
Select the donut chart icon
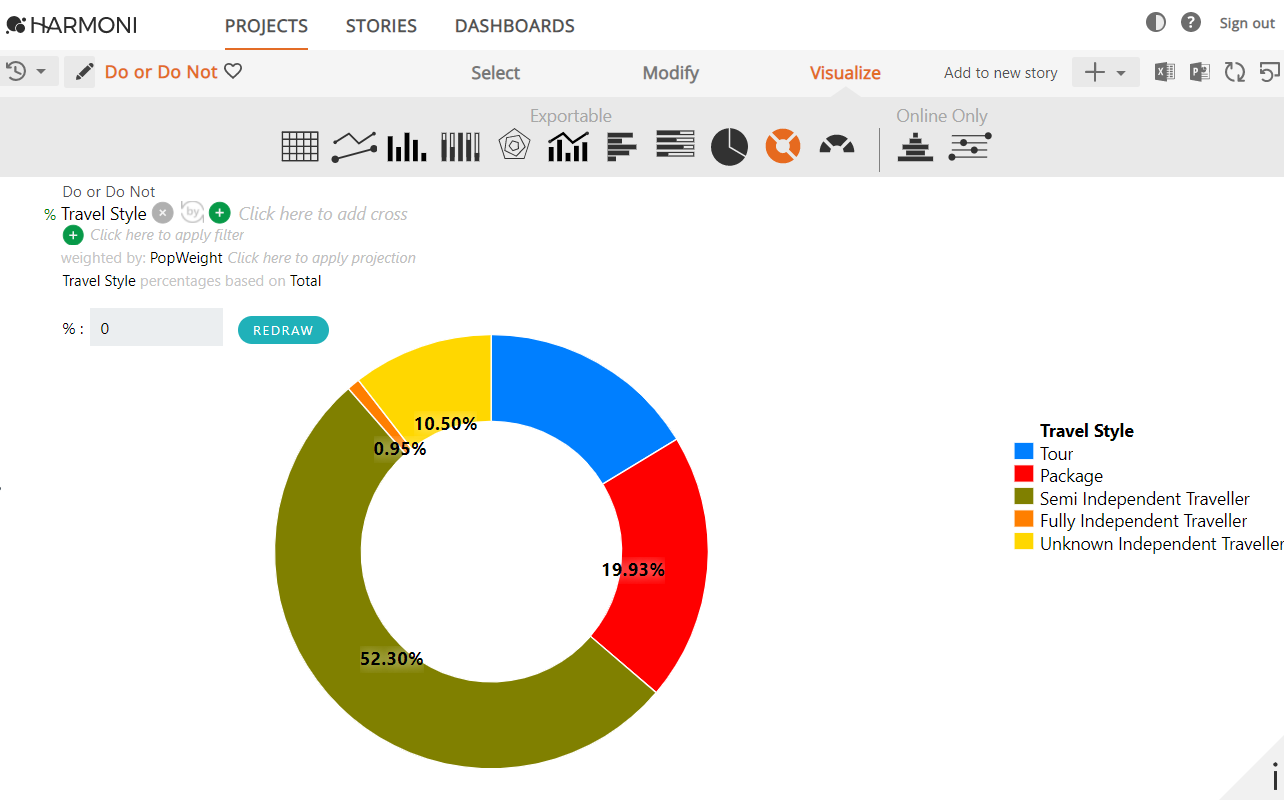click(x=783, y=146)
